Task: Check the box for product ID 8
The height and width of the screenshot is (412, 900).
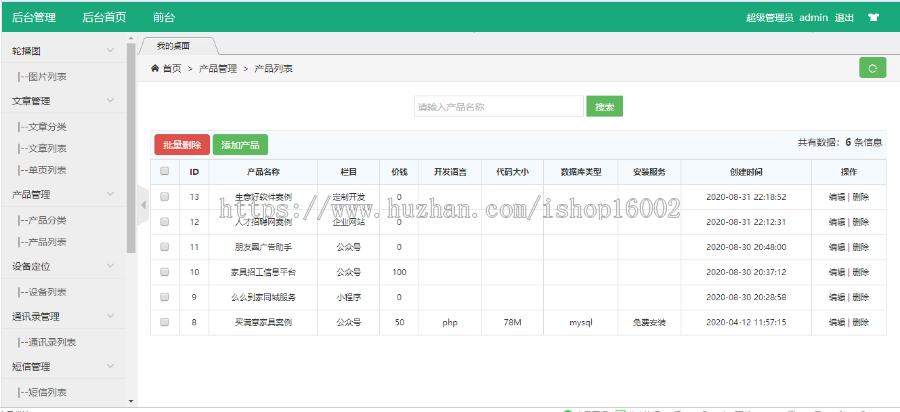Action: (x=165, y=322)
